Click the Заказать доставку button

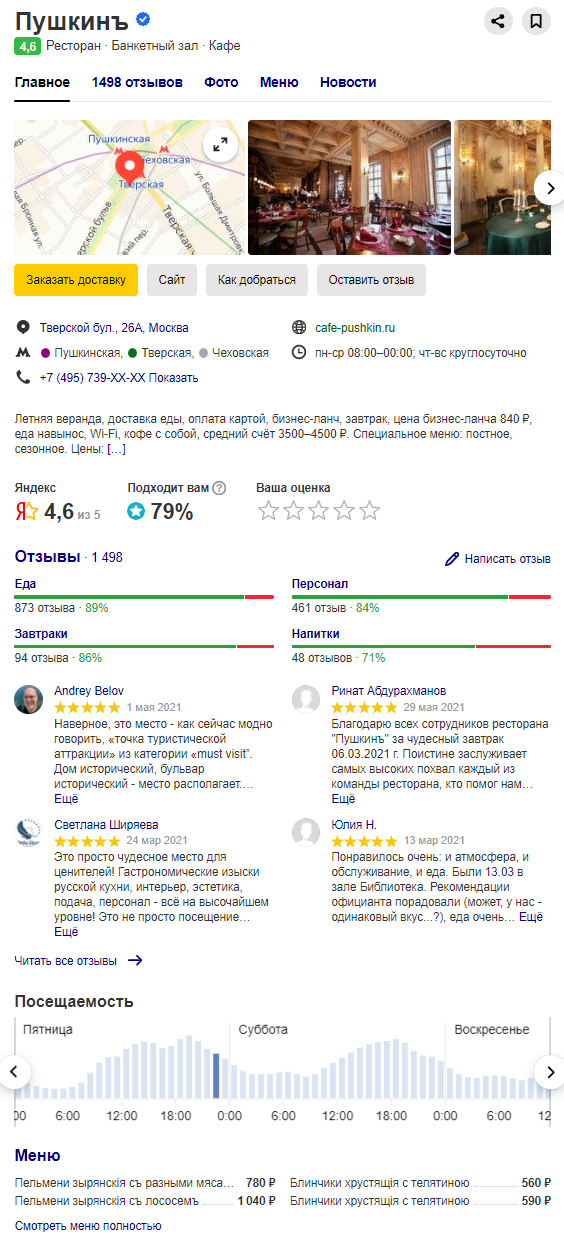(x=76, y=280)
